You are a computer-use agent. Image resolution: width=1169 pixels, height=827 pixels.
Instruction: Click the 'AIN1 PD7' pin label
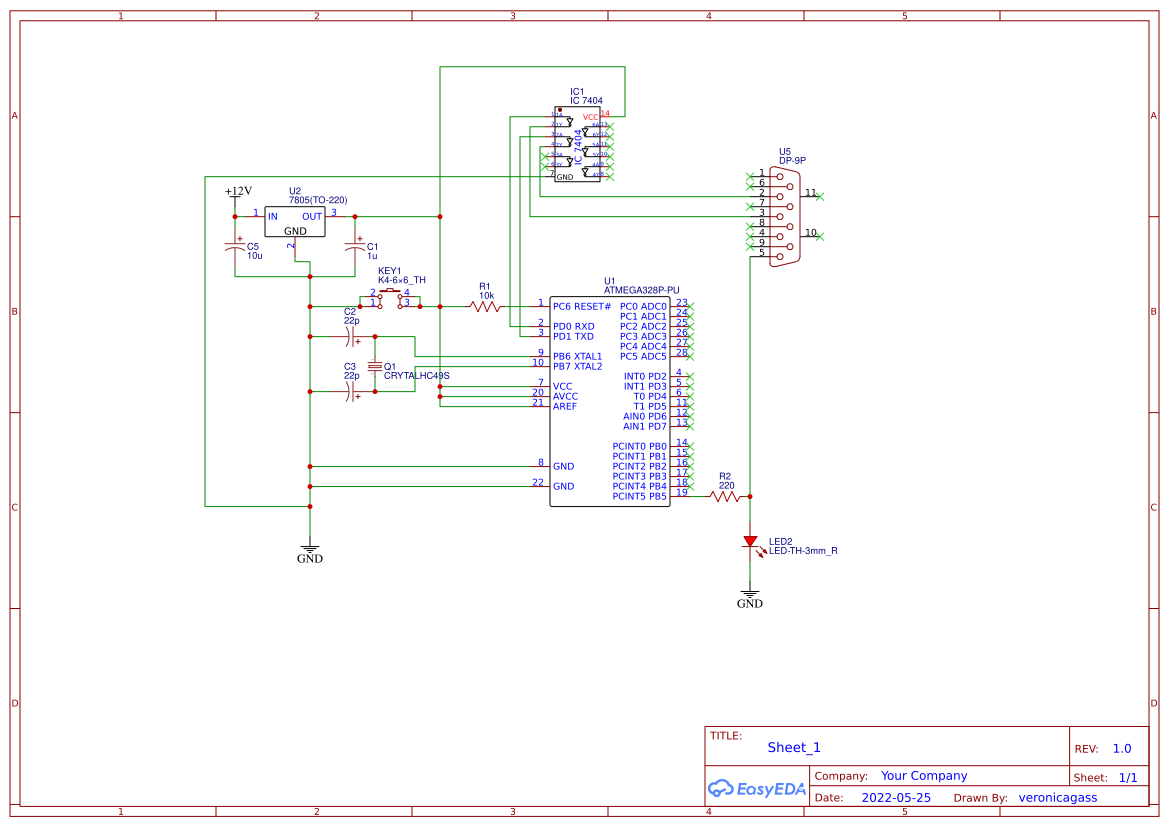pos(645,427)
